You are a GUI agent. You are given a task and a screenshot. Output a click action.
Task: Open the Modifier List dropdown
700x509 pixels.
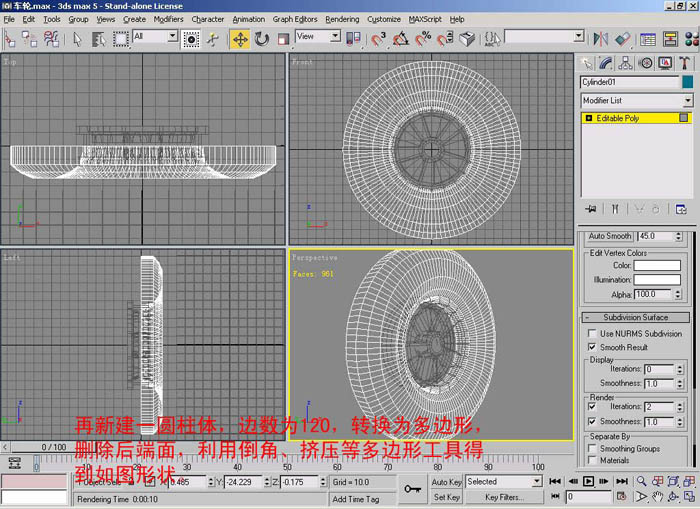click(x=637, y=100)
